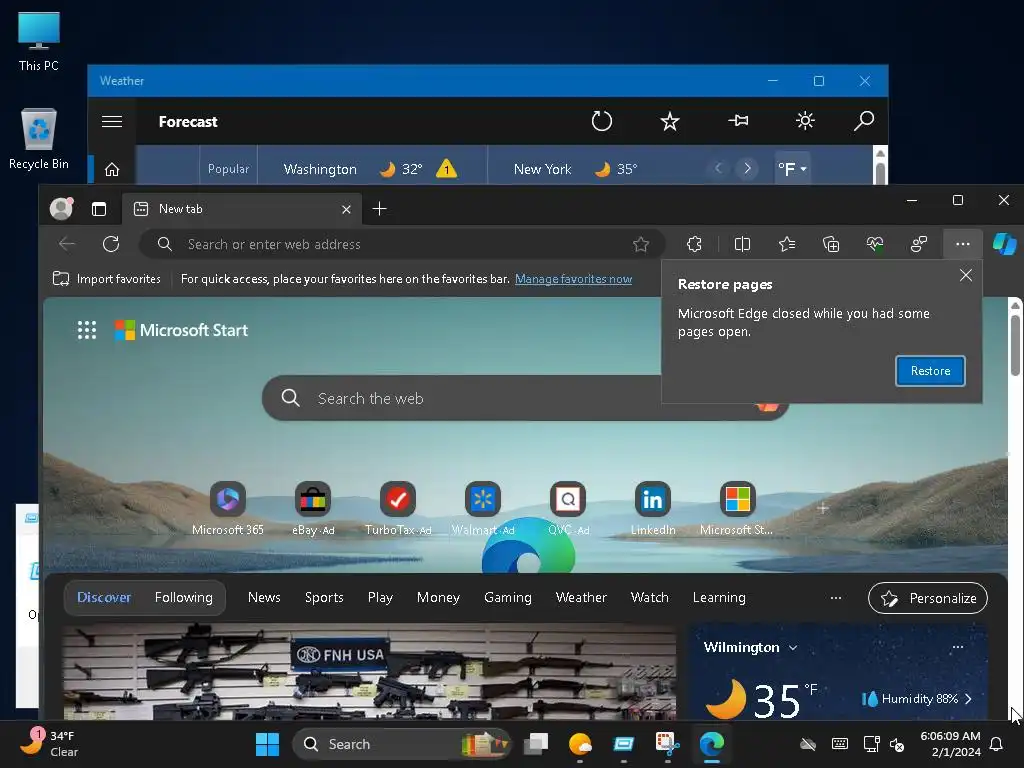This screenshot has width=1024, height=768.
Task: Open the News category
Action: coord(264,598)
